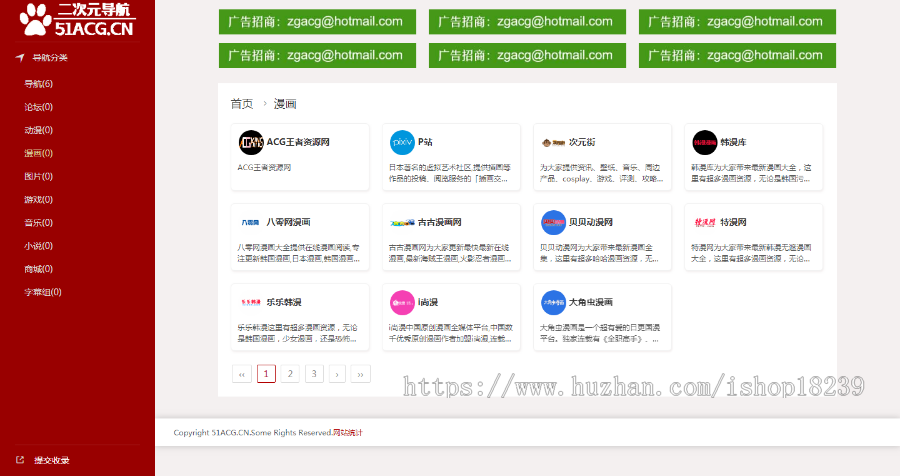Select 游戏(0) category
The height and width of the screenshot is (476, 900).
coord(38,200)
